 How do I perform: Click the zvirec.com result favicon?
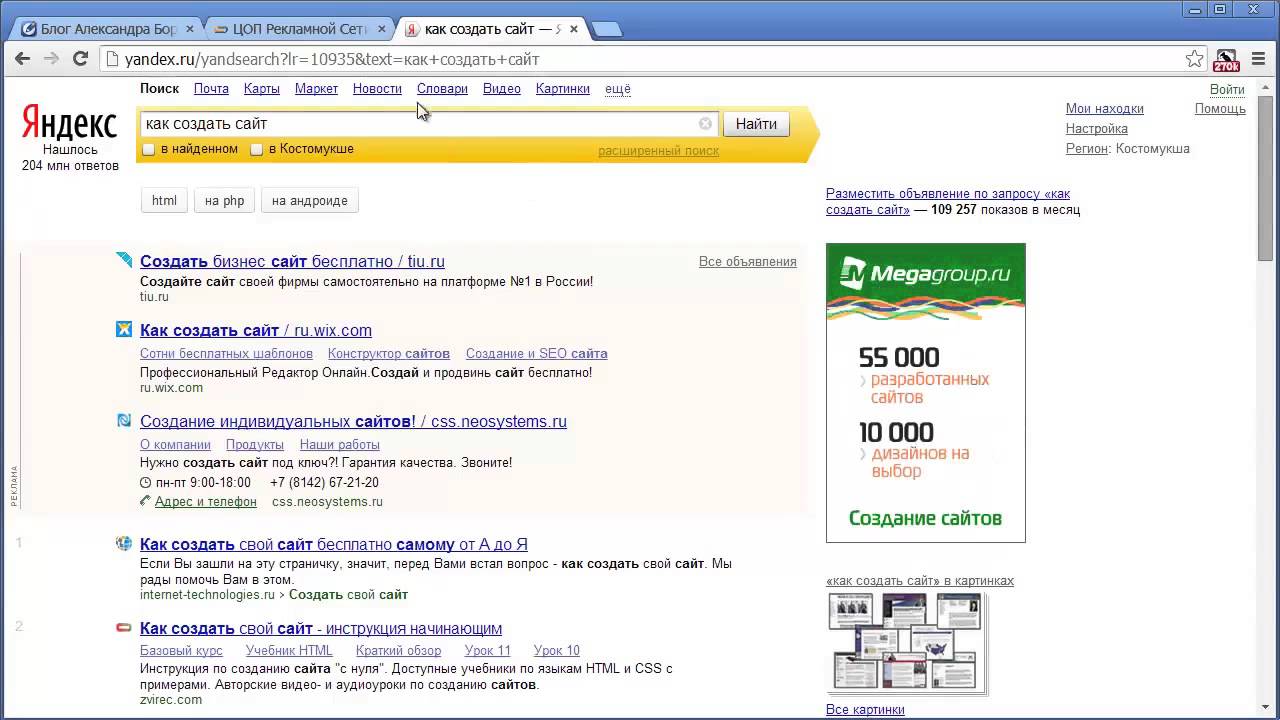(x=124, y=627)
